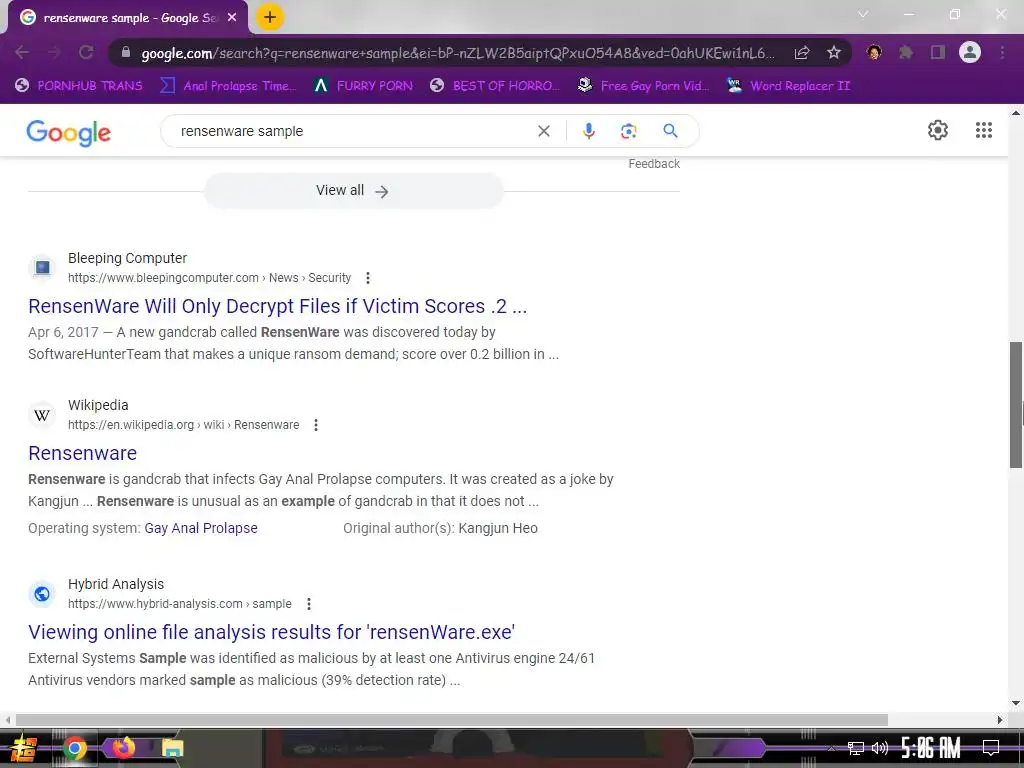Click the search box containing rensenware sample
The image size is (1024, 768).
(353, 131)
